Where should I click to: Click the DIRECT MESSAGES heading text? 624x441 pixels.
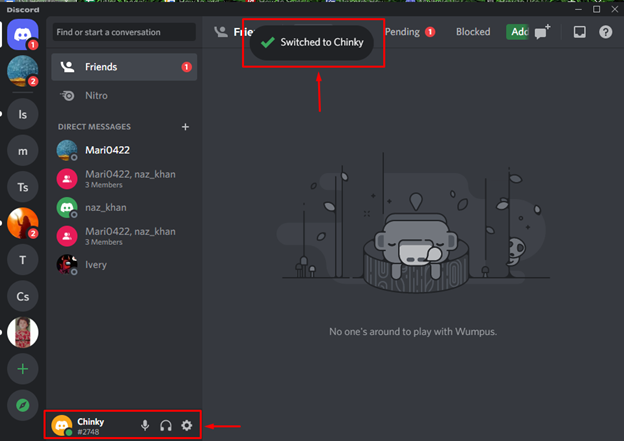[94, 127]
